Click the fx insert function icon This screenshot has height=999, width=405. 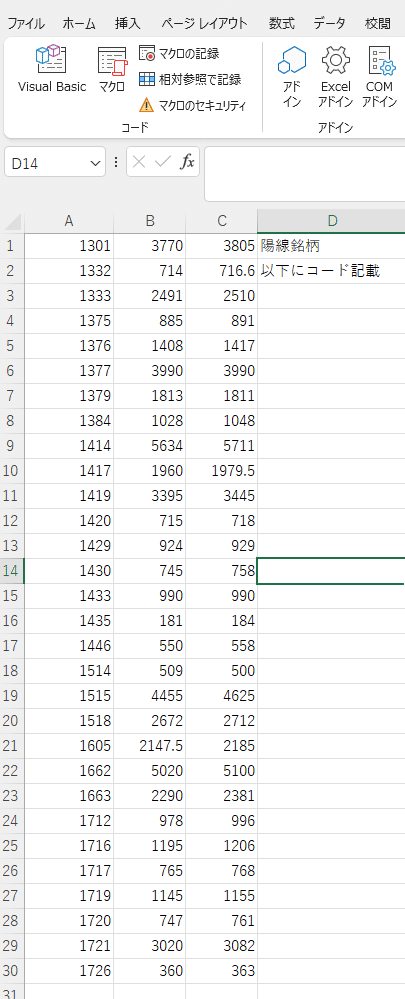click(x=187, y=162)
